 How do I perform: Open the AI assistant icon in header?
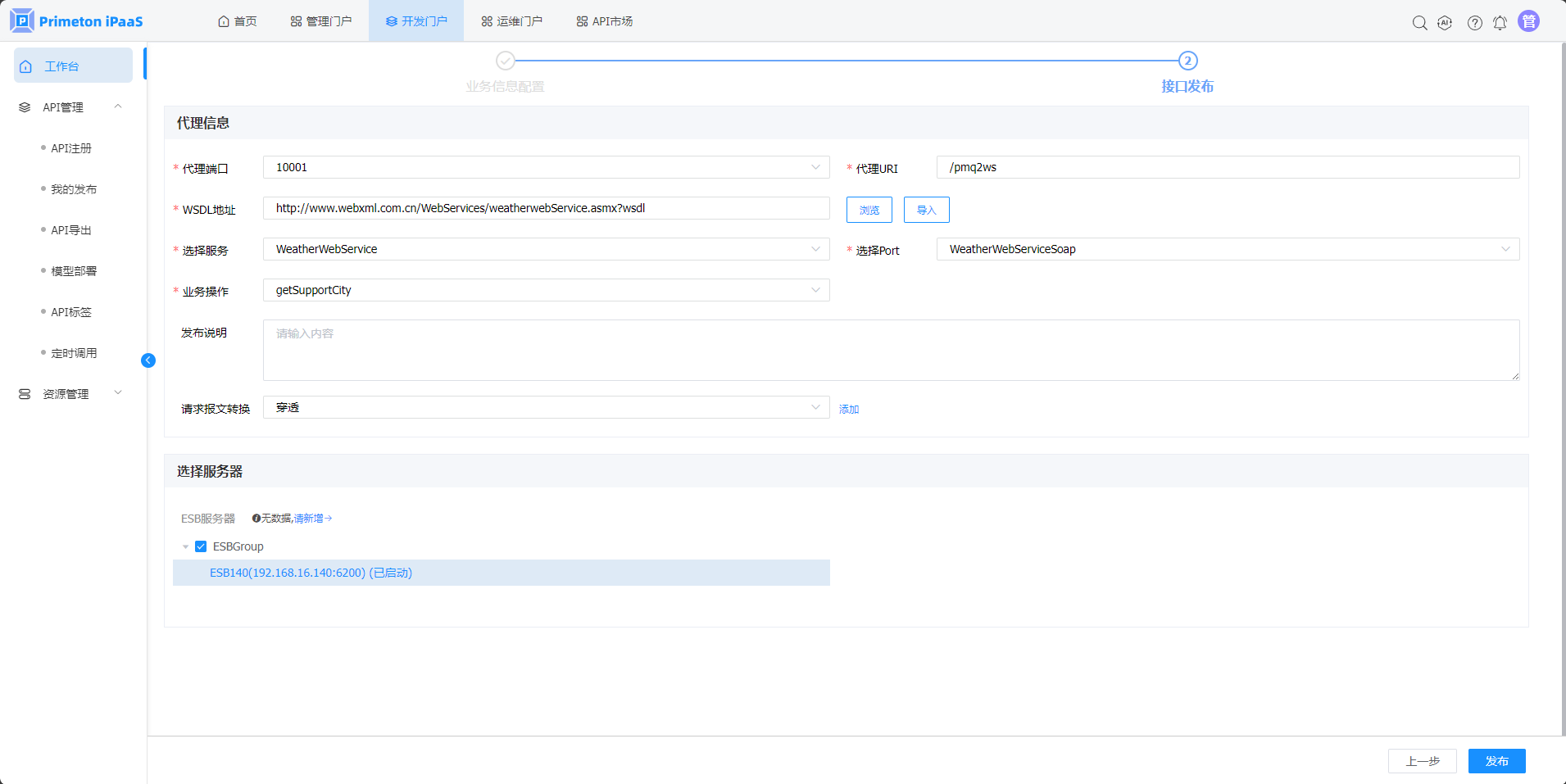[1445, 23]
